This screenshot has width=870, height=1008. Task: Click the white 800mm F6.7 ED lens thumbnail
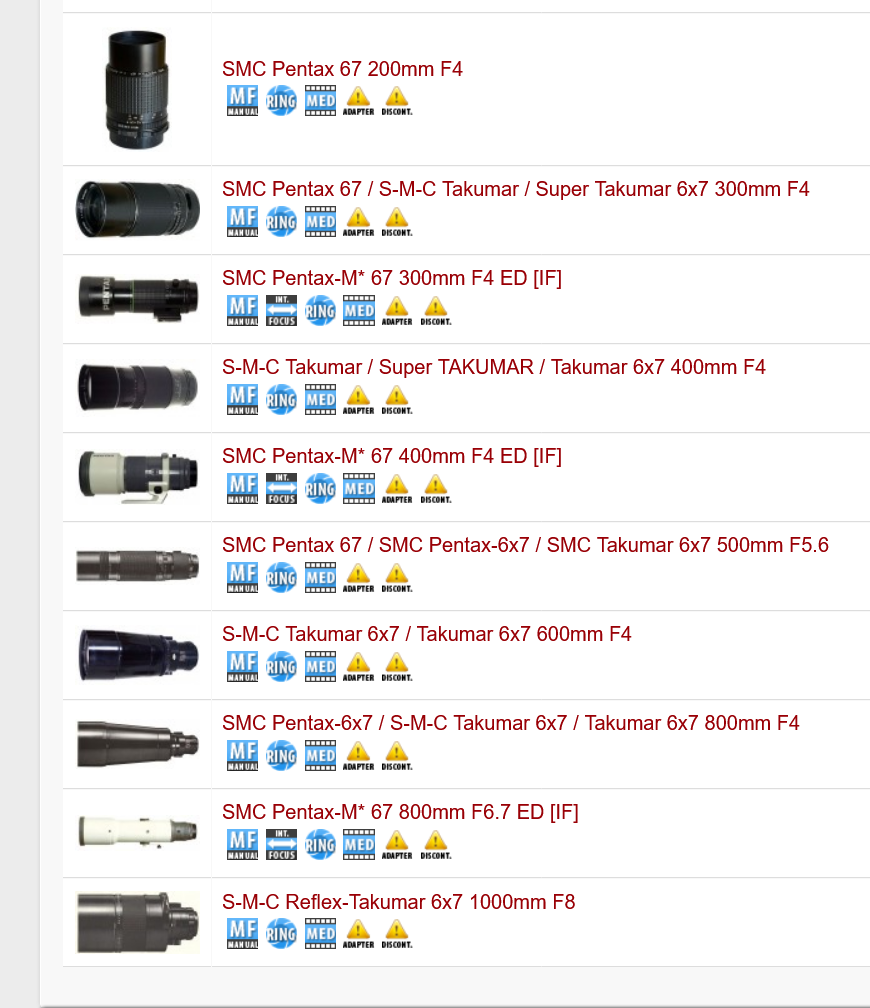138,831
